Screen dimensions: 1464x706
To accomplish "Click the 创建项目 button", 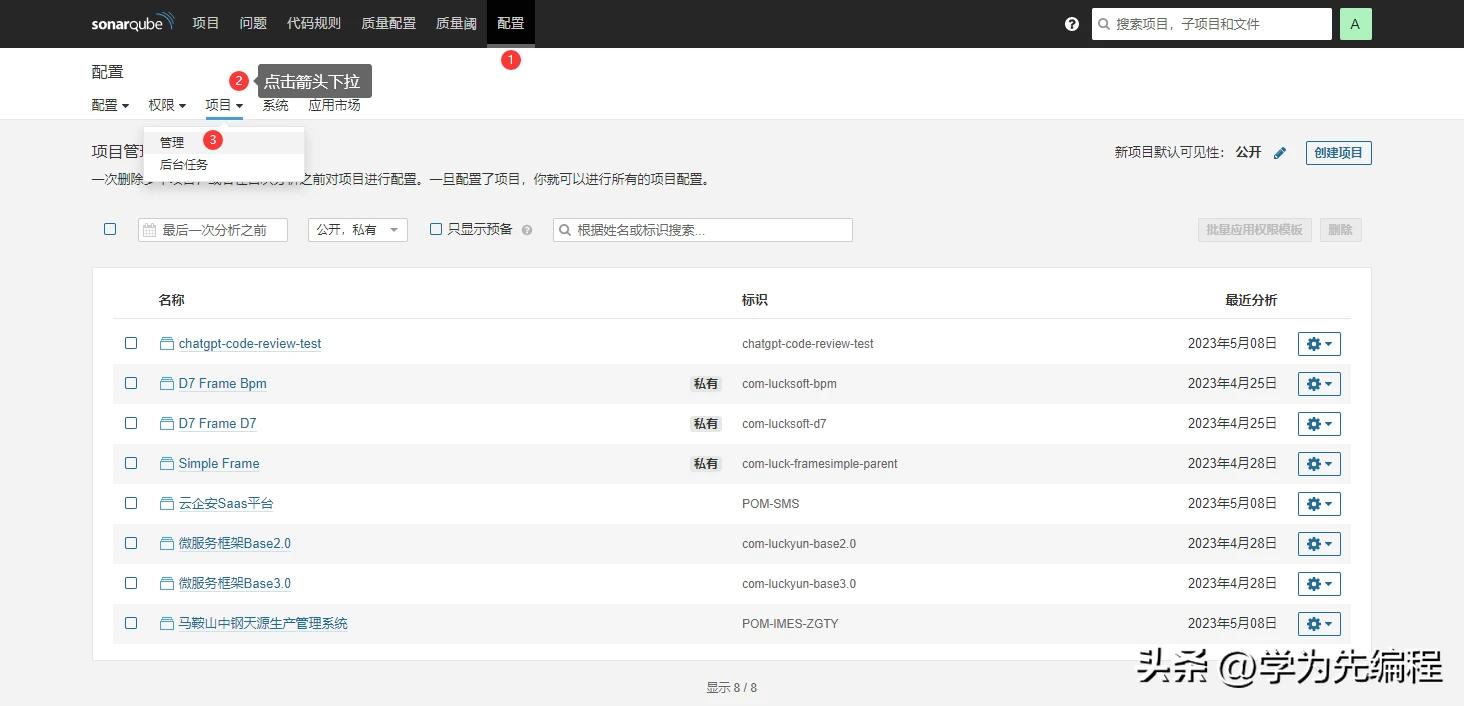I will [x=1337, y=152].
